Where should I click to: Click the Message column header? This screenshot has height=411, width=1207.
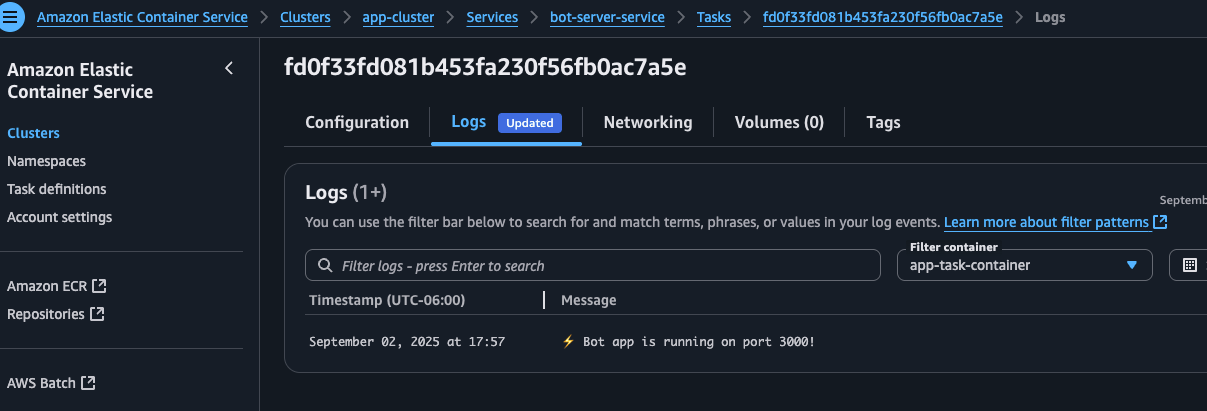tap(588, 300)
